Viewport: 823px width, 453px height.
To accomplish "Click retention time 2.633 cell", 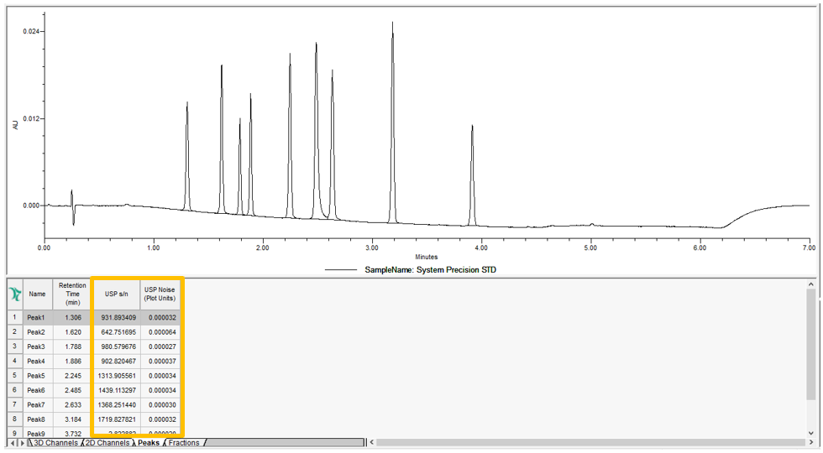I will [x=71, y=405].
